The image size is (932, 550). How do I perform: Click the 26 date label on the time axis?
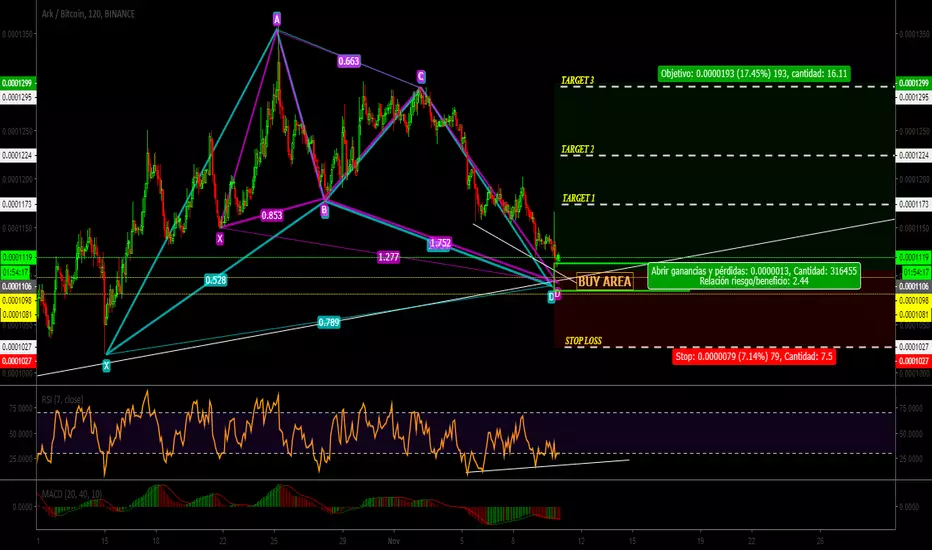click(x=820, y=541)
